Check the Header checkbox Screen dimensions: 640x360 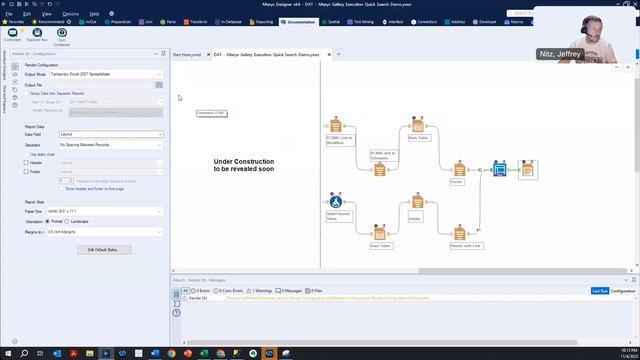point(26,162)
